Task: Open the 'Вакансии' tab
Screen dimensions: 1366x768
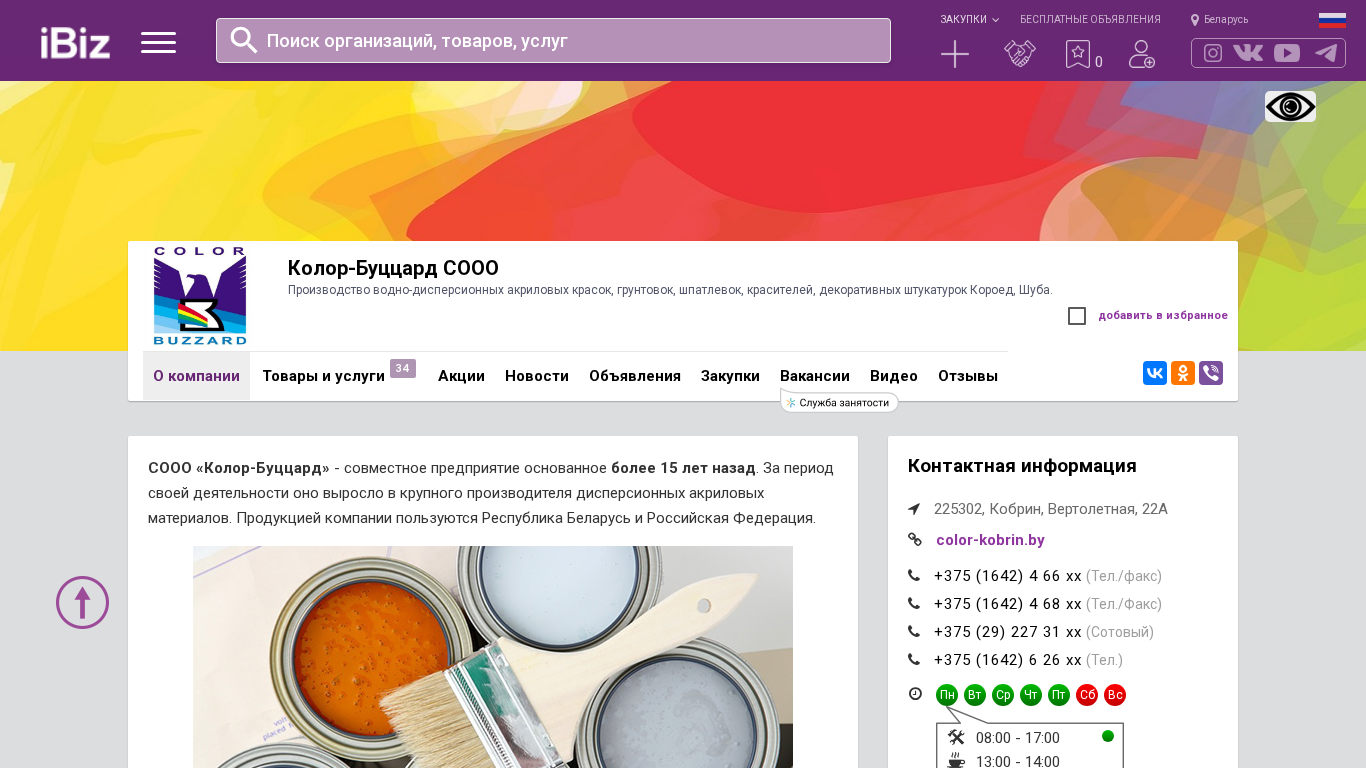Action: pyautogui.click(x=815, y=376)
